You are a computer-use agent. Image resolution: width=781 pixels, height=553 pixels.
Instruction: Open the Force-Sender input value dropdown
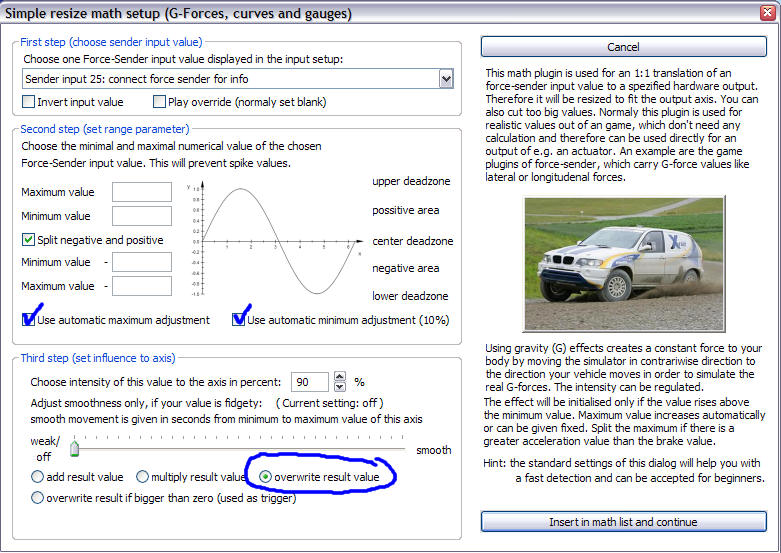click(x=446, y=79)
